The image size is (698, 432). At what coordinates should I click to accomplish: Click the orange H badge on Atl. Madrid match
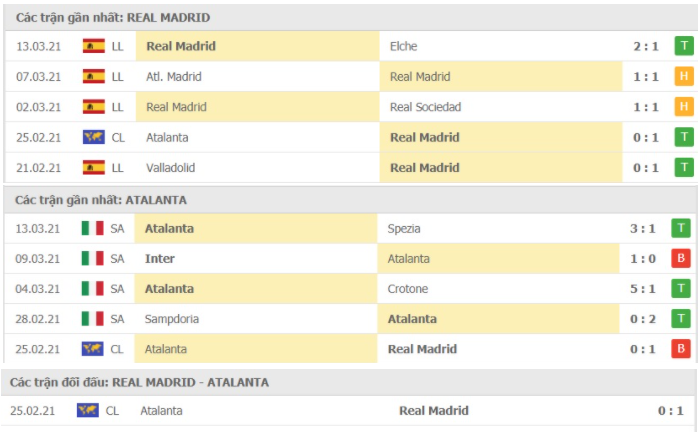(x=684, y=76)
